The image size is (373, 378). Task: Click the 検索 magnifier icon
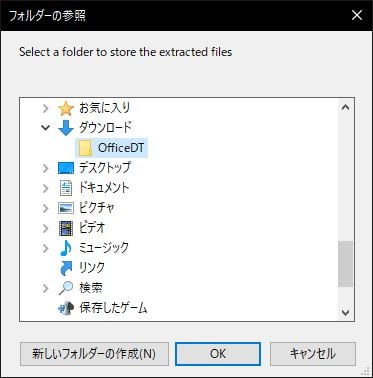click(66, 288)
